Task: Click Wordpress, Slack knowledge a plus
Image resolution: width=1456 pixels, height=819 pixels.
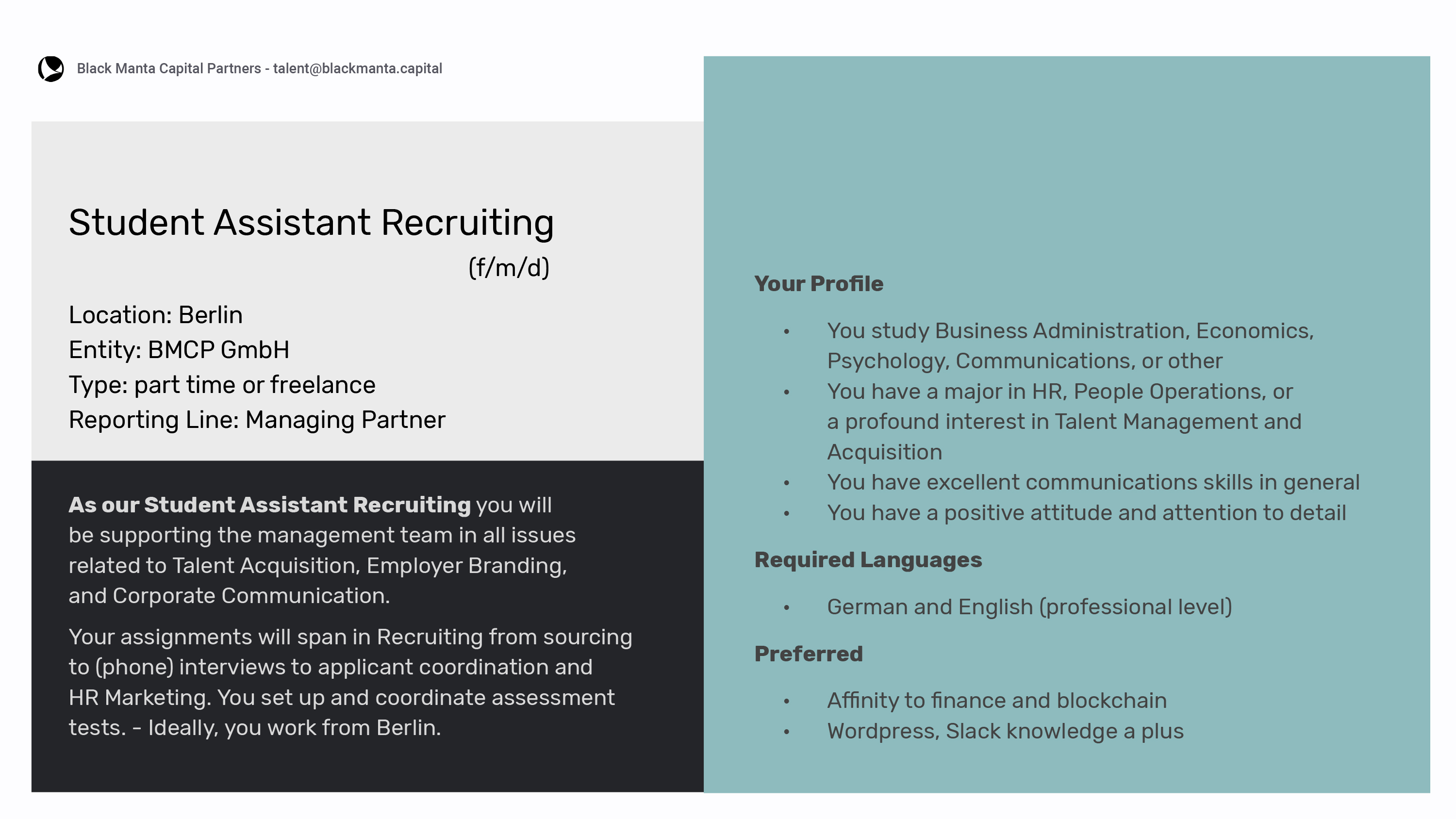Action: point(1005,731)
